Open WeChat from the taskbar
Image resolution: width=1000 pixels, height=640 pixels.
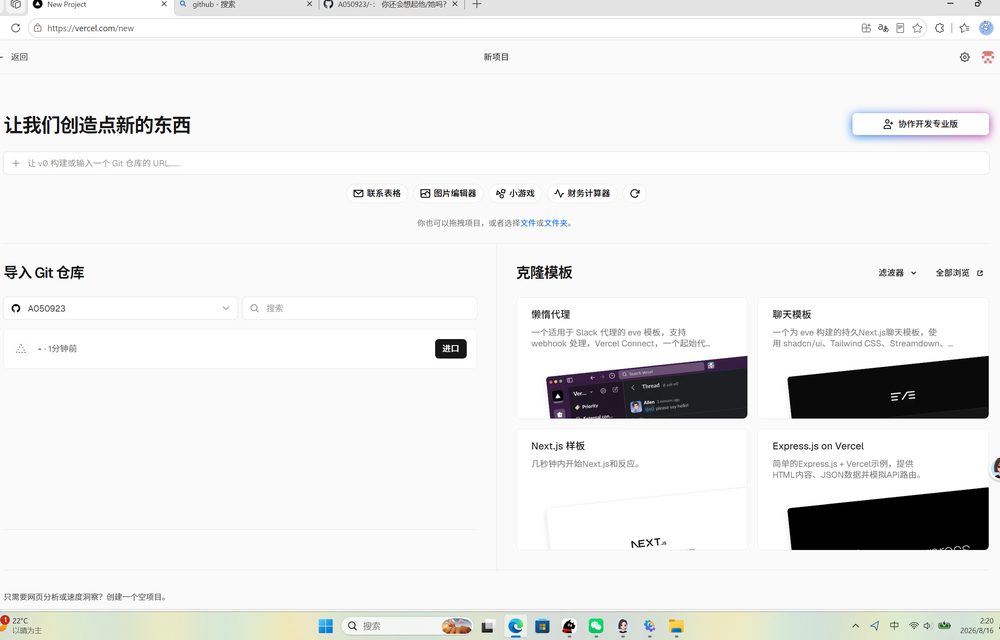click(596, 626)
